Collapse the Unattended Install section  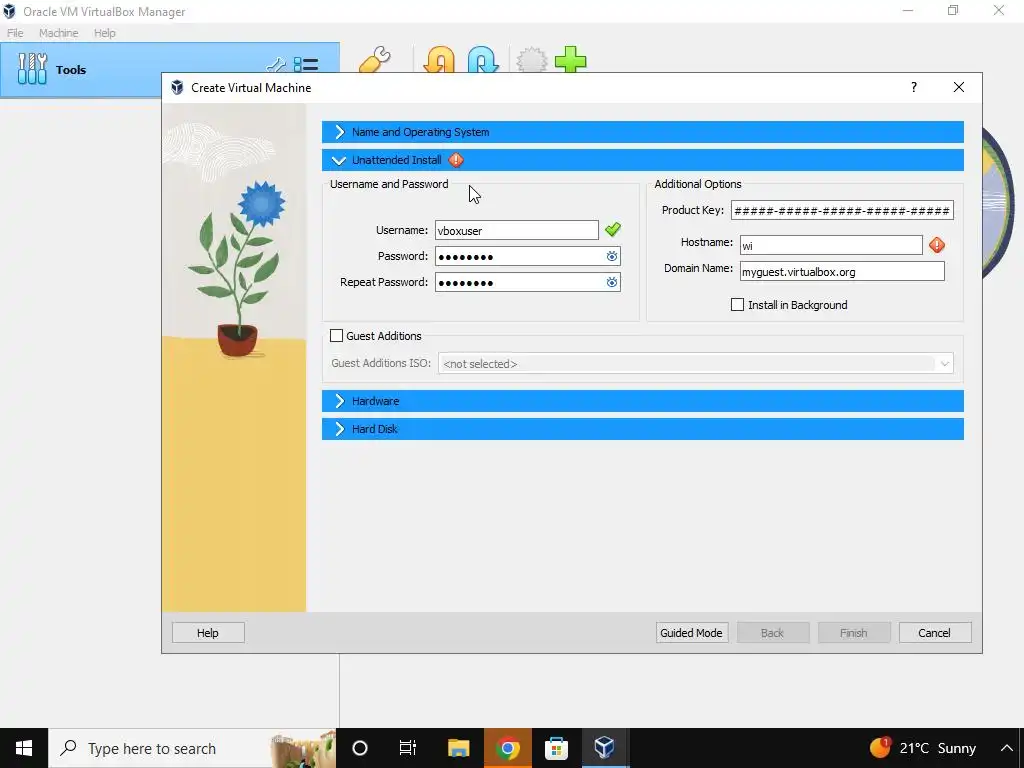(x=643, y=160)
